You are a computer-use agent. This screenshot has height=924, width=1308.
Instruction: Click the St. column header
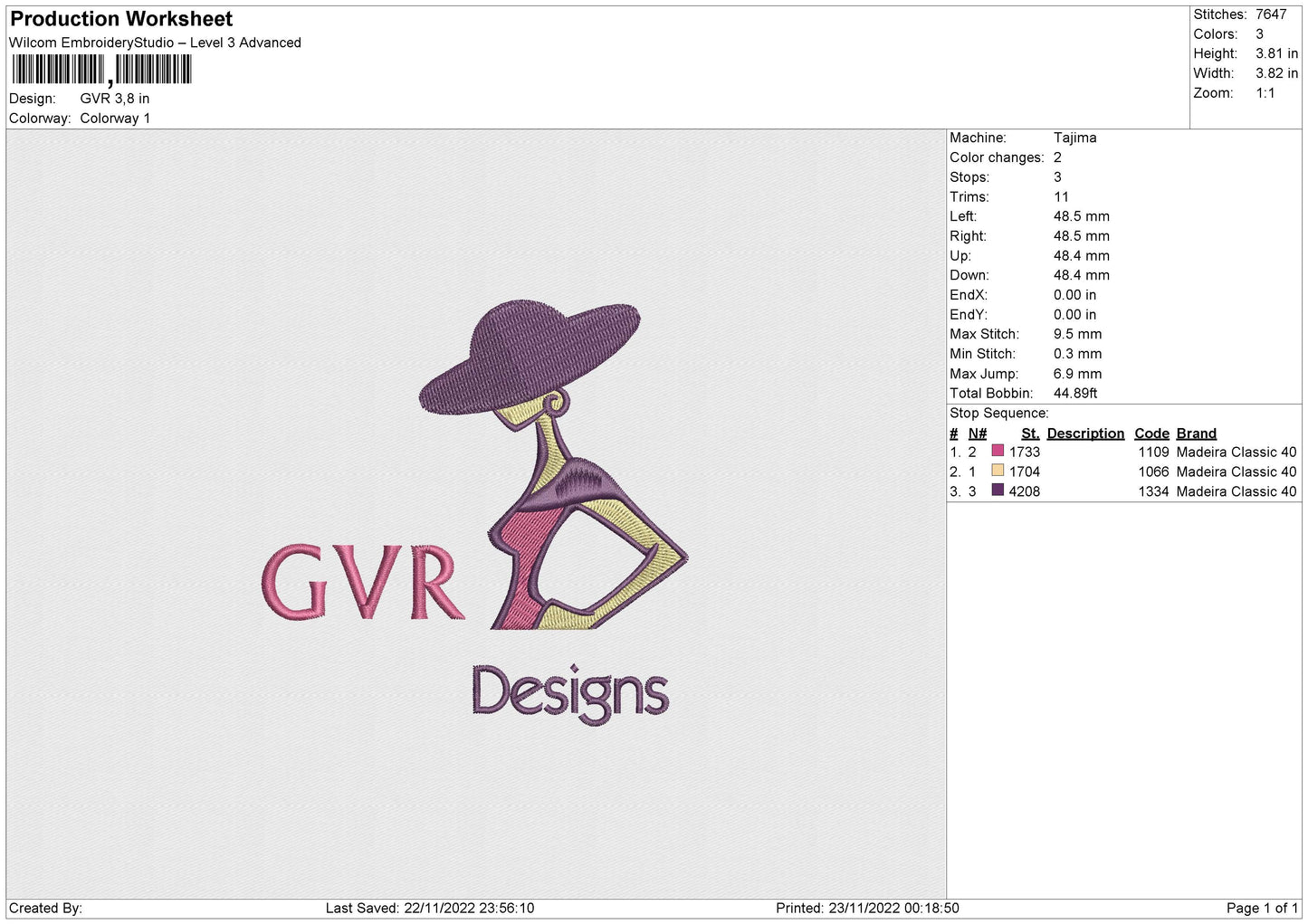[x=1030, y=433]
